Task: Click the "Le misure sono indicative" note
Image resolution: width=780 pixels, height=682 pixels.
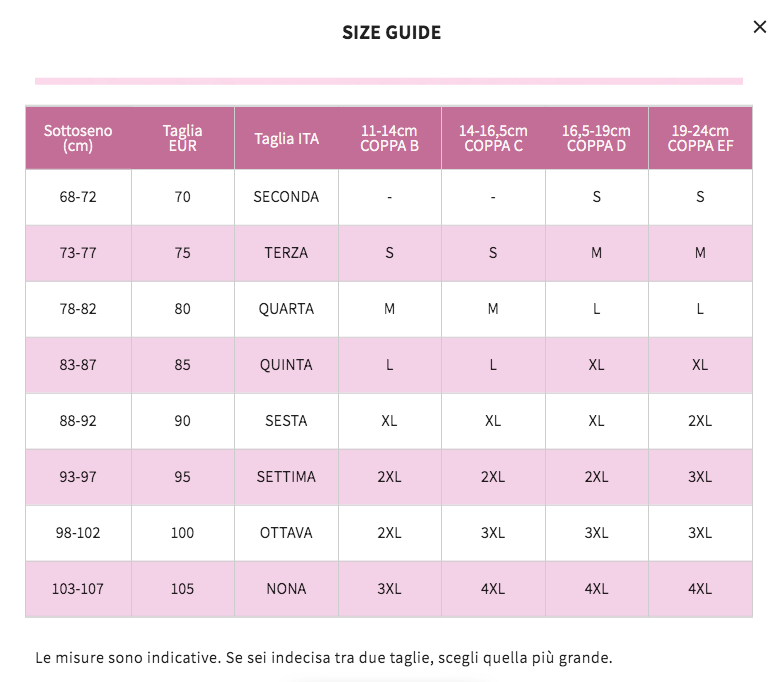Action: (323, 657)
